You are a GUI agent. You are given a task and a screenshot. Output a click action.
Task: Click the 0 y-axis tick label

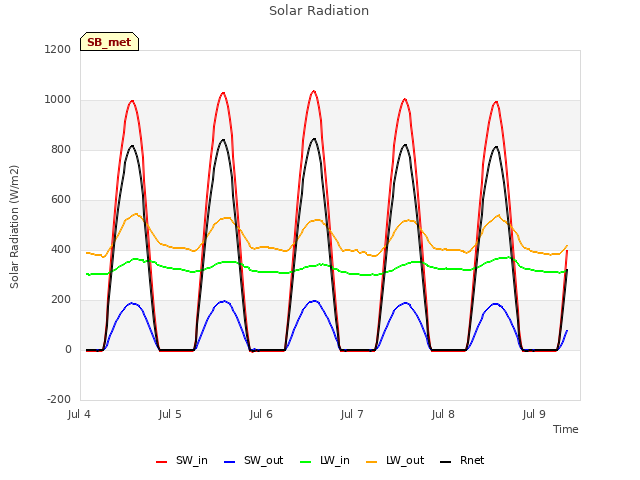(68, 349)
